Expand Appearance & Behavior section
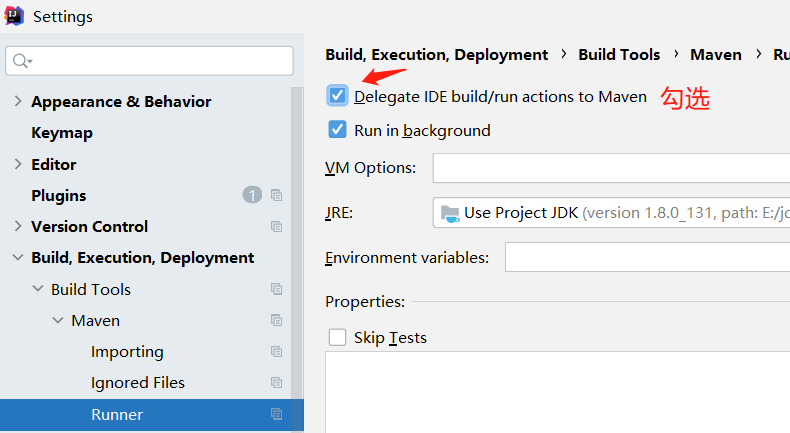The width and height of the screenshot is (790, 433). pyautogui.click(x=18, y=102)
